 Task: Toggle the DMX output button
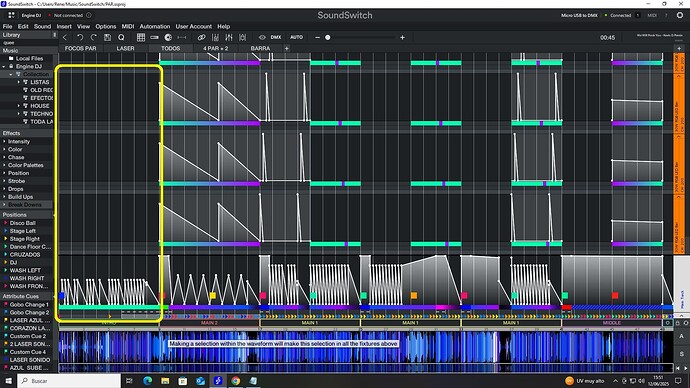tap(276, 37)
